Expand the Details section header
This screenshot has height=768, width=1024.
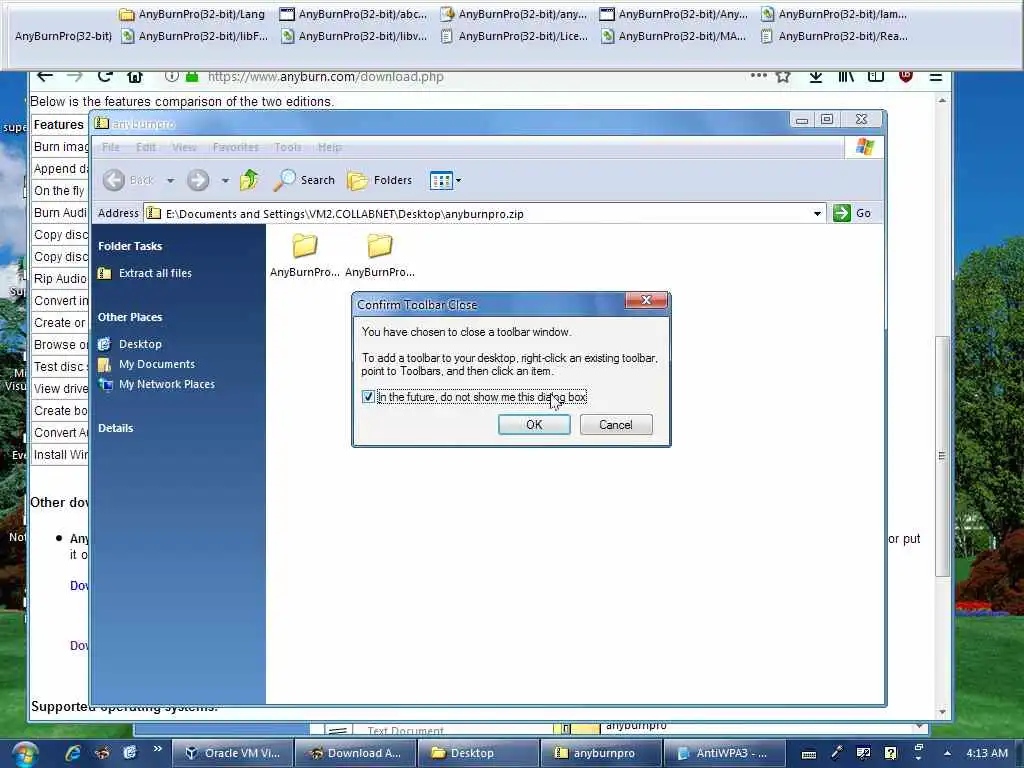[116, 428]
